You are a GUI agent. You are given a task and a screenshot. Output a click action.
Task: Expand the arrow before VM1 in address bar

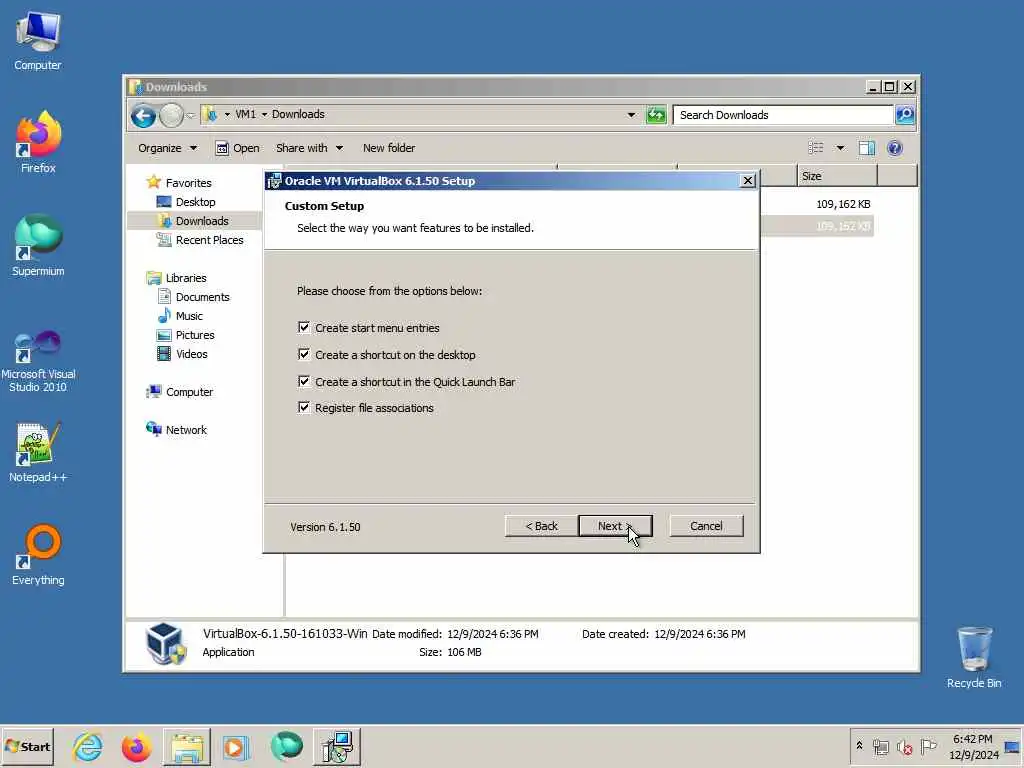click(227, 114)
